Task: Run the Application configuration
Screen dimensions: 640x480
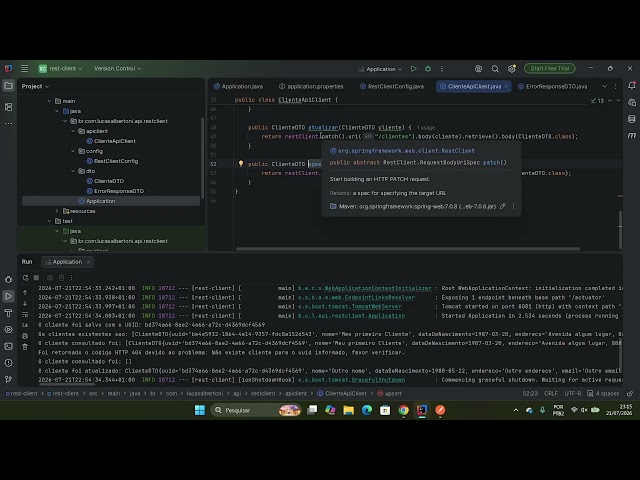Action: point(413,69)
